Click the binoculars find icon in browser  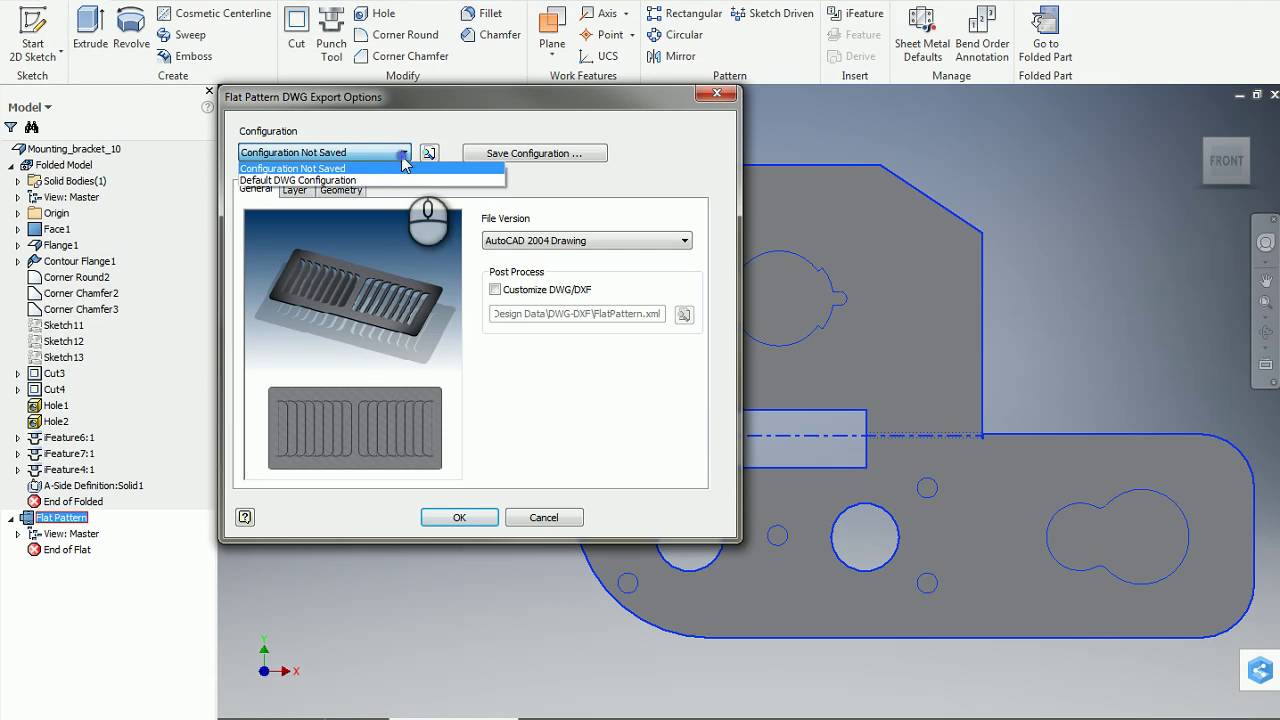[x=32, y=127]
